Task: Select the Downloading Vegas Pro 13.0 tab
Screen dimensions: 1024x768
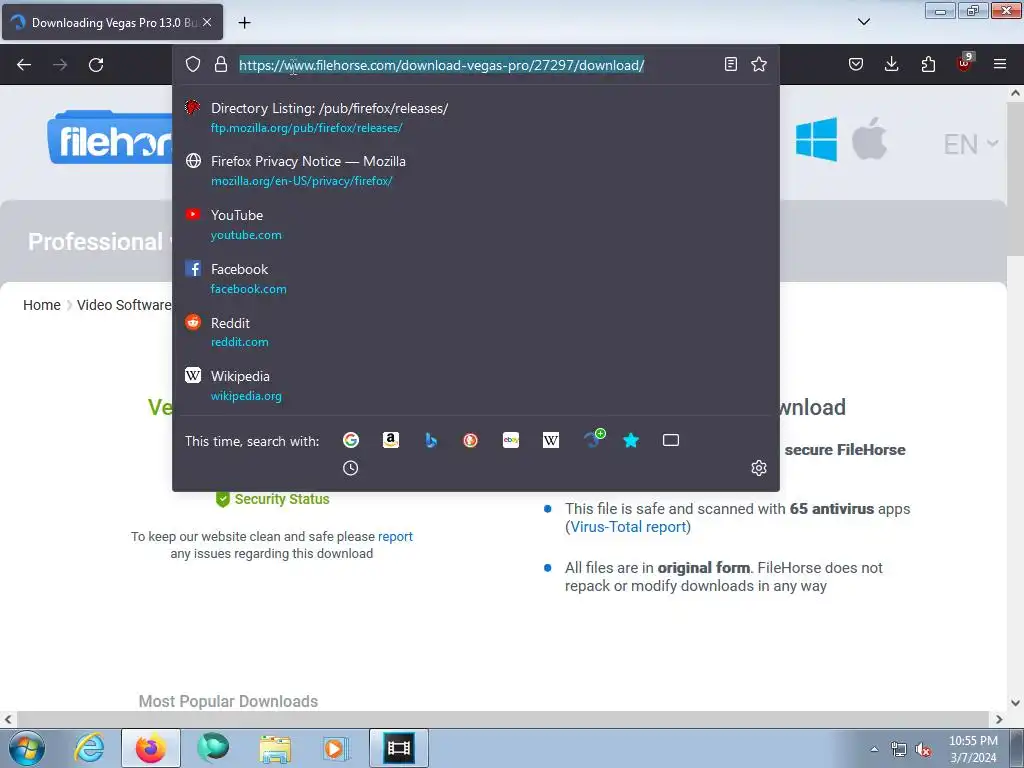Action: coord(112,22)
